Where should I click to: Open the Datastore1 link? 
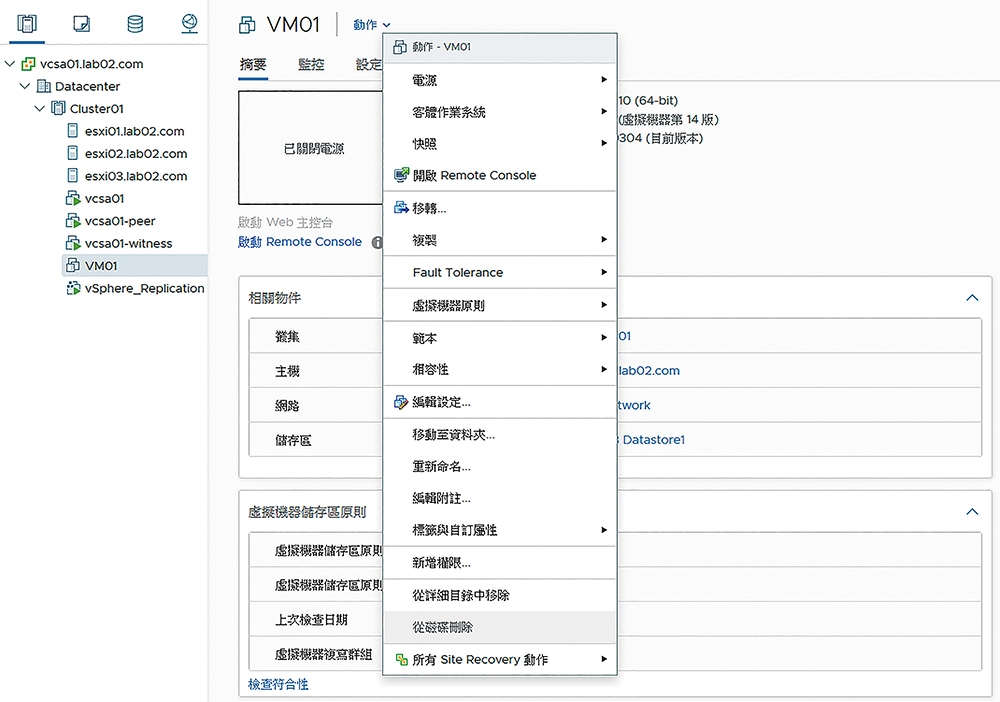click(x=653, y=439)
